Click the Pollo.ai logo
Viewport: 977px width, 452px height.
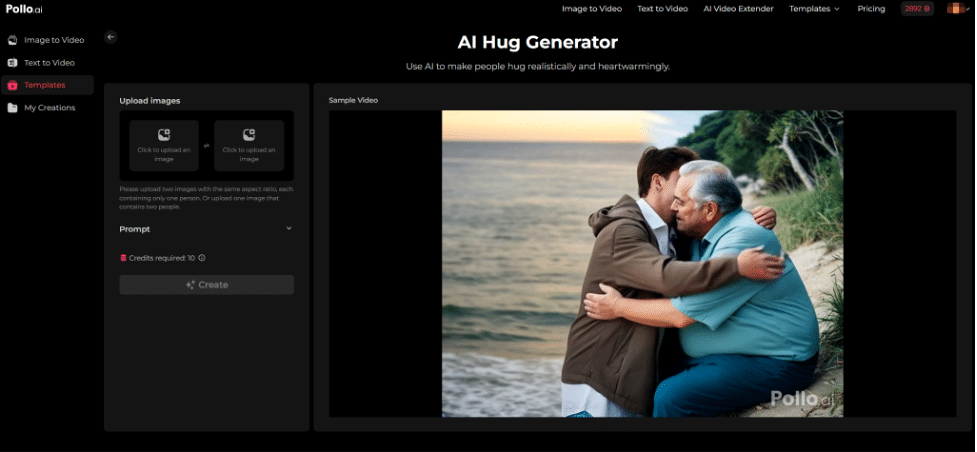click(x=24, y=9)
